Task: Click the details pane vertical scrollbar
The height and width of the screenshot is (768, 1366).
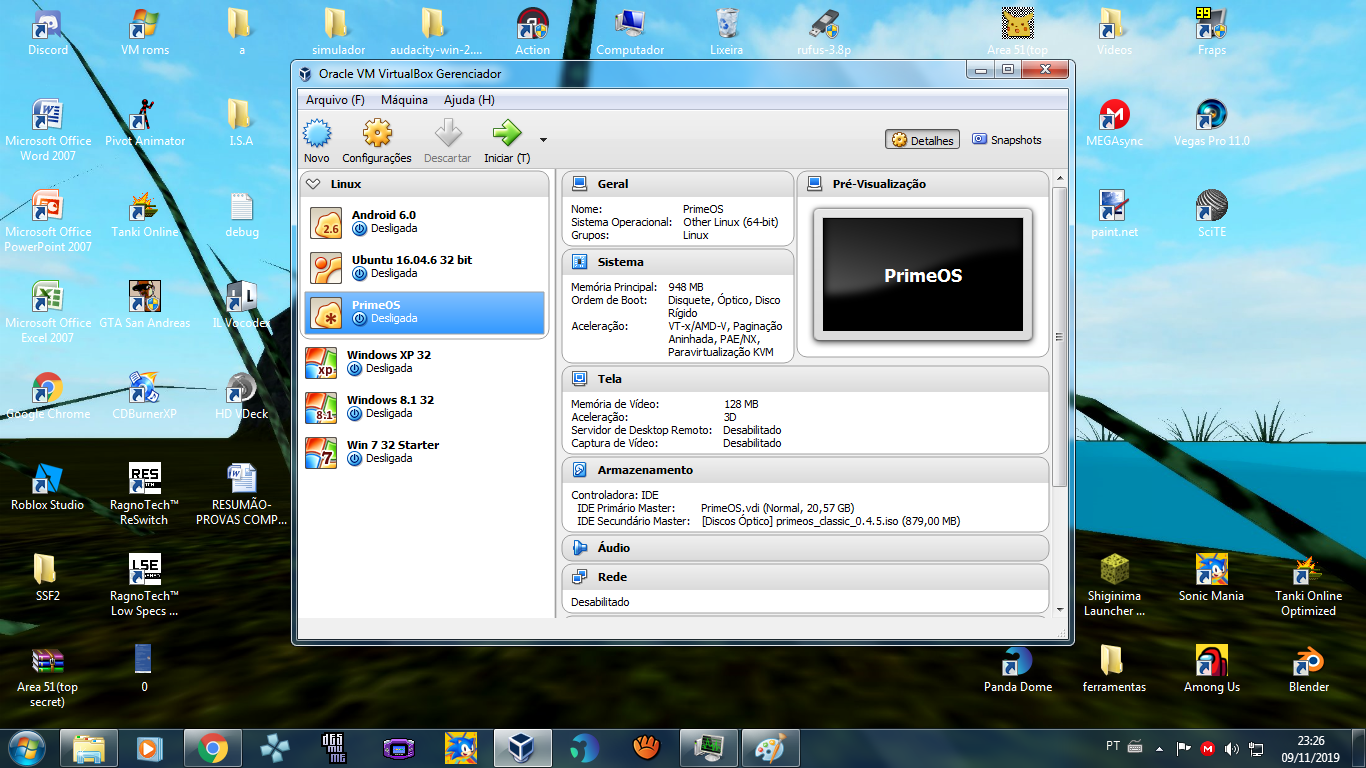Action: tap(1060, 337)
